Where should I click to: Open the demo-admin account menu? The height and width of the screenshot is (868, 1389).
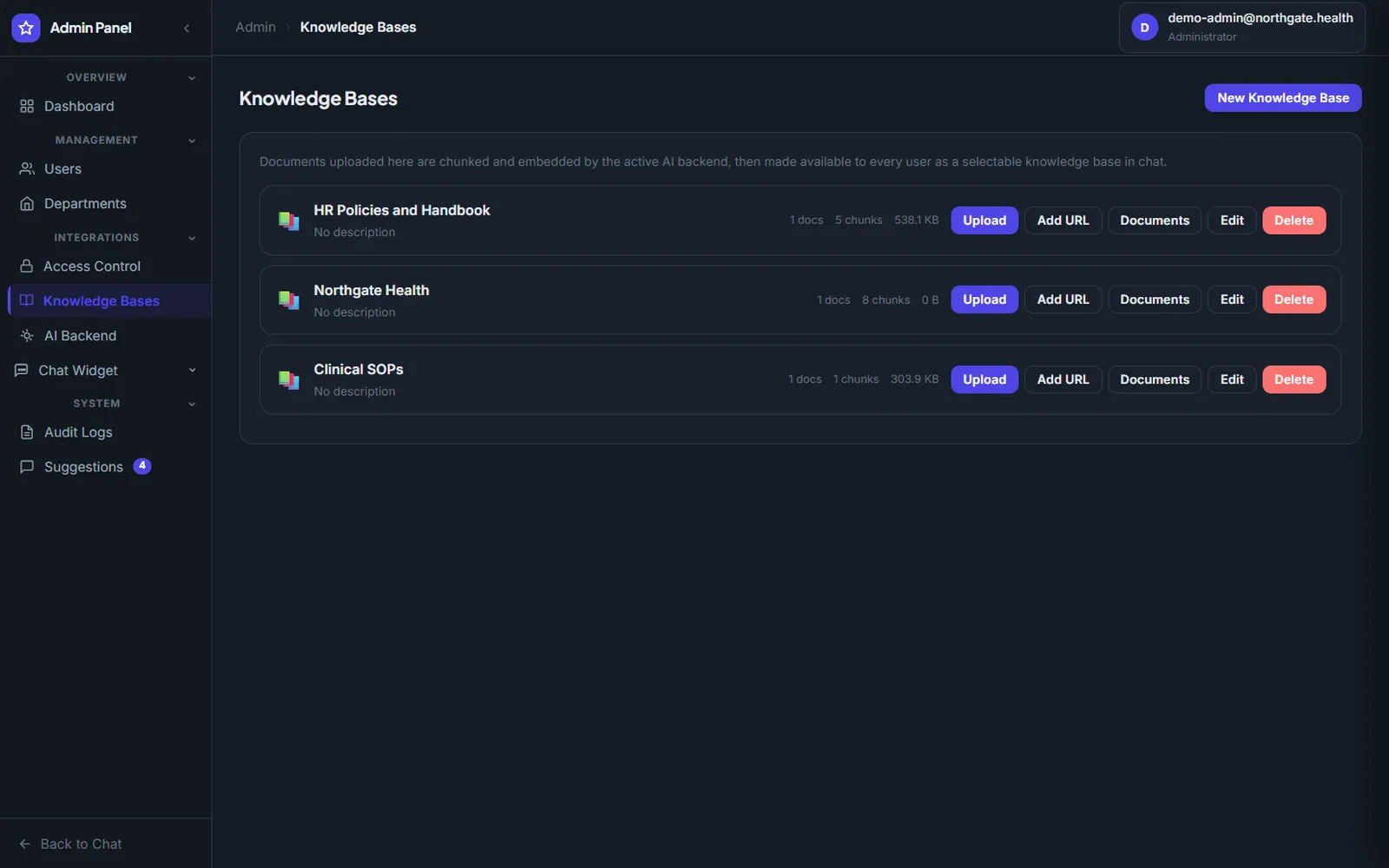pos(1241,28)
